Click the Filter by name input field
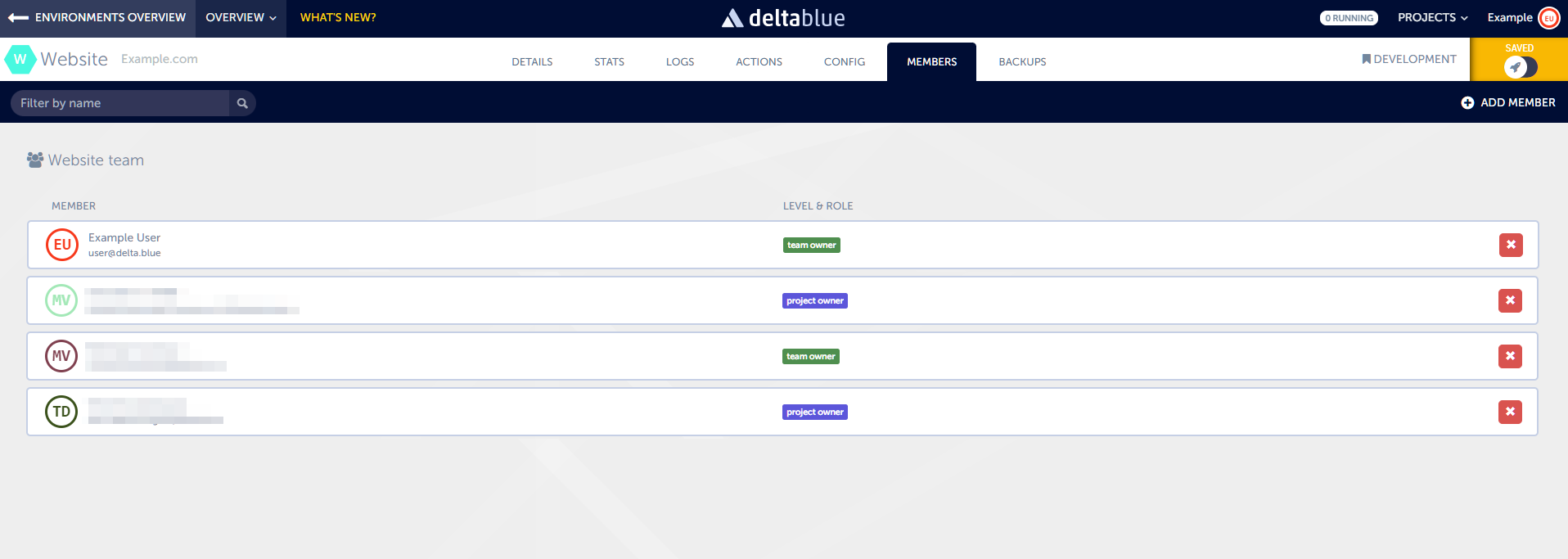The image size is (1568, 559). pos(123,103)
